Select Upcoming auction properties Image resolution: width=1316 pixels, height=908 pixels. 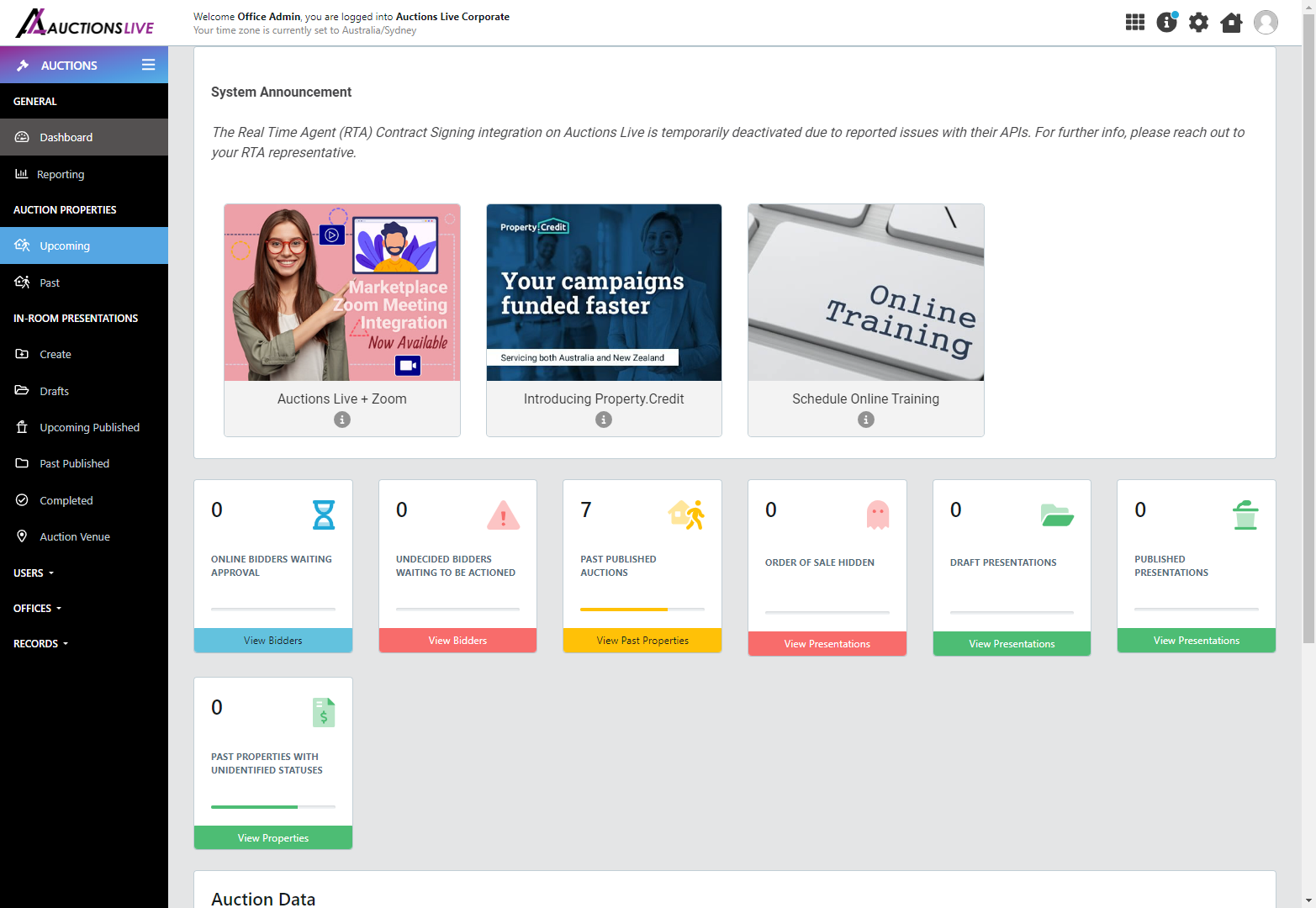point(84,245)
